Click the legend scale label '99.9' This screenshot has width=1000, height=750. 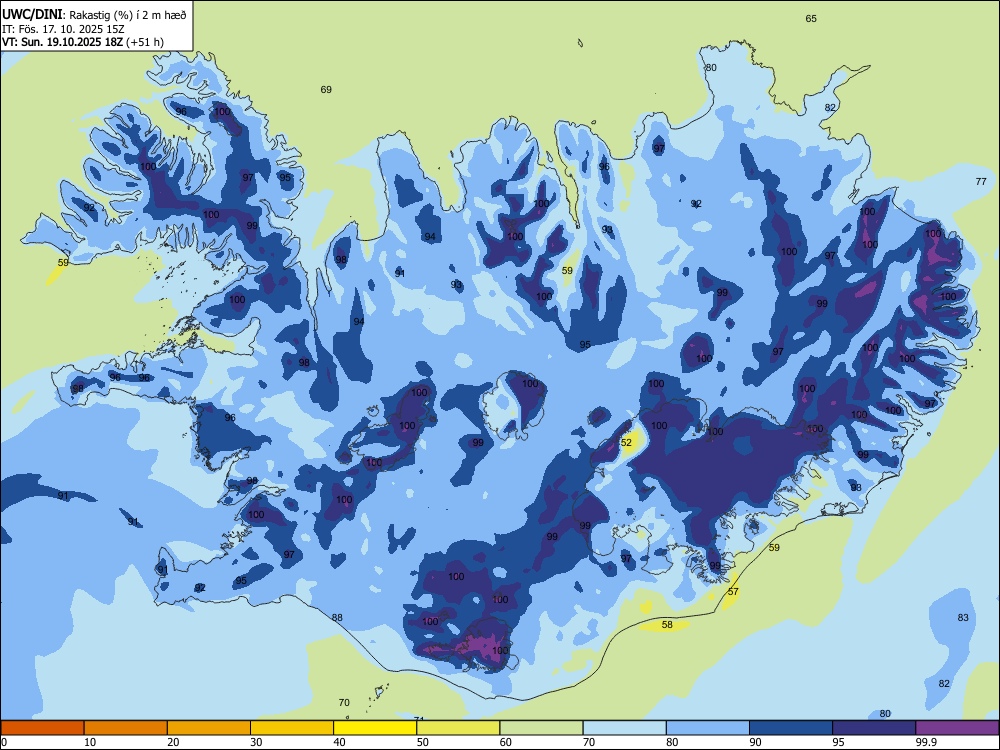click(926, 742)
